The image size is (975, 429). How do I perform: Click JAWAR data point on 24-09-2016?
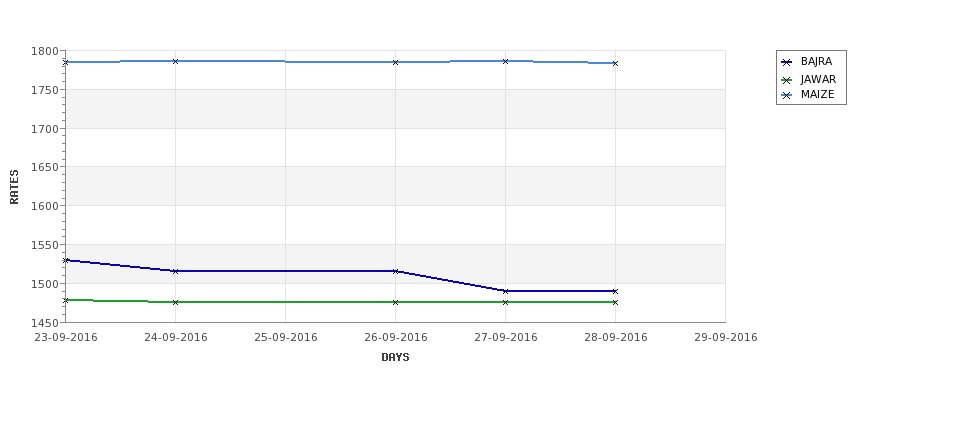175,302
